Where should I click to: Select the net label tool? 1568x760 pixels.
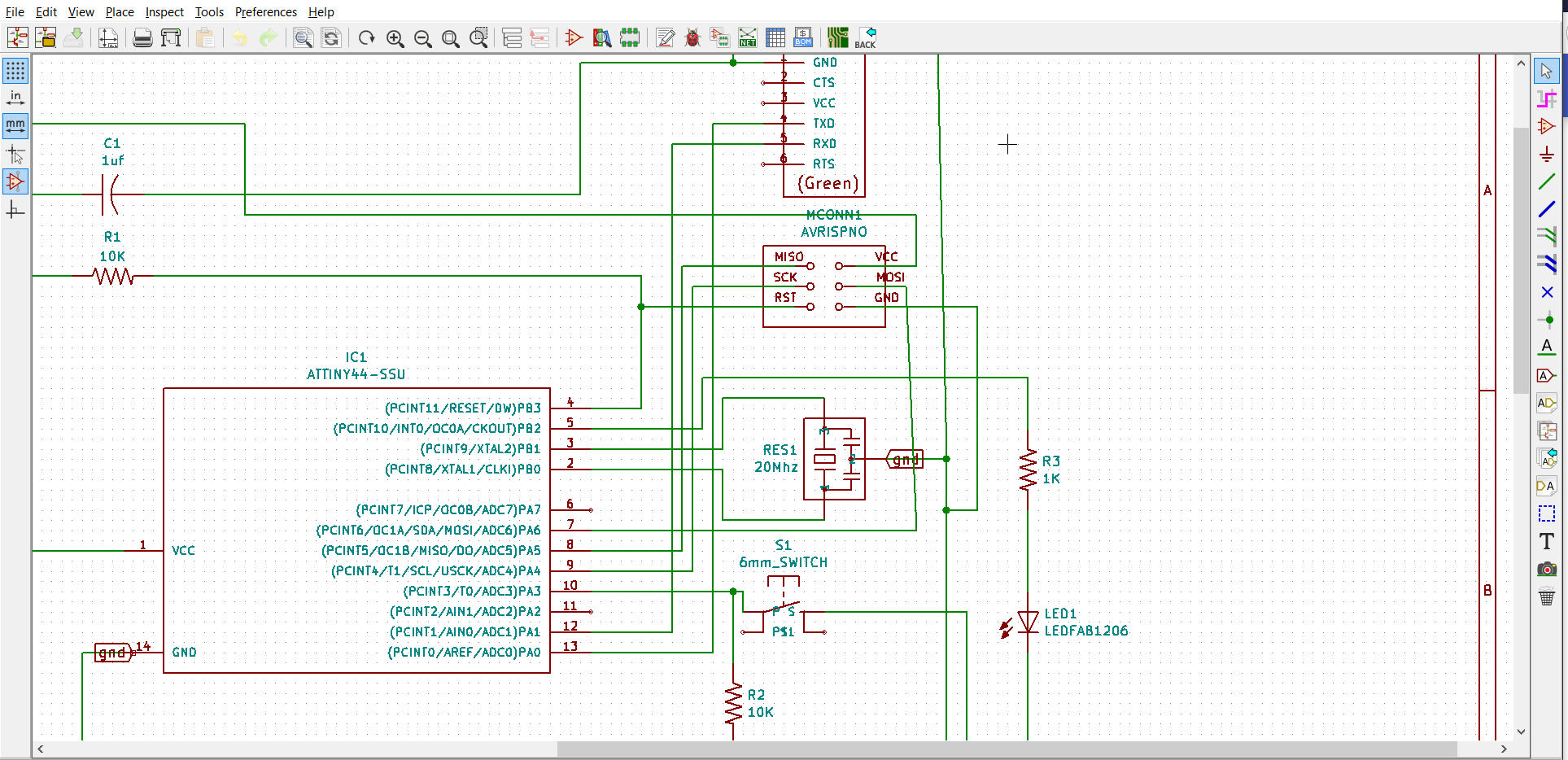[x=1547, y=347]
